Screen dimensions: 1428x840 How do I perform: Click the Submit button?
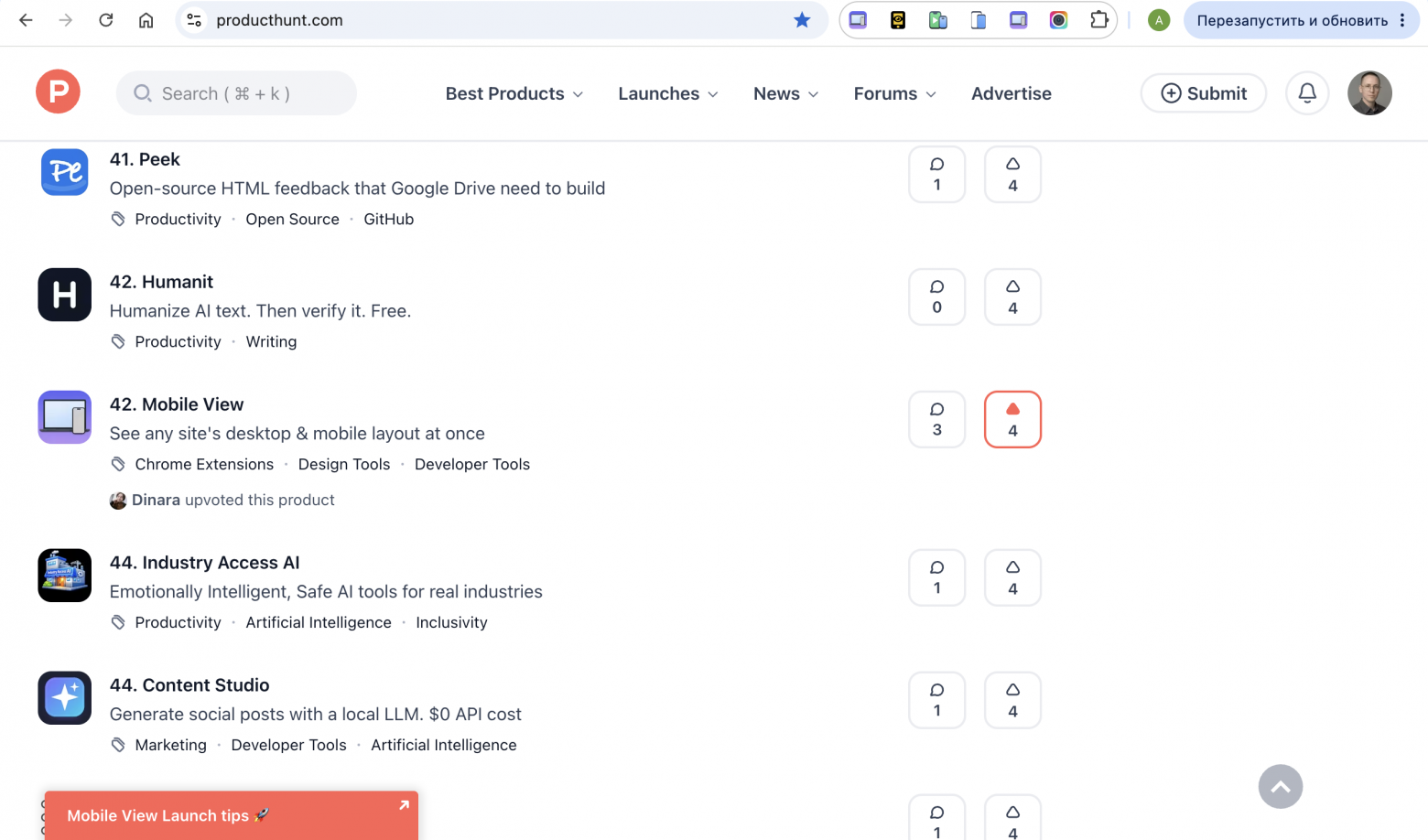pos(1203,93)
